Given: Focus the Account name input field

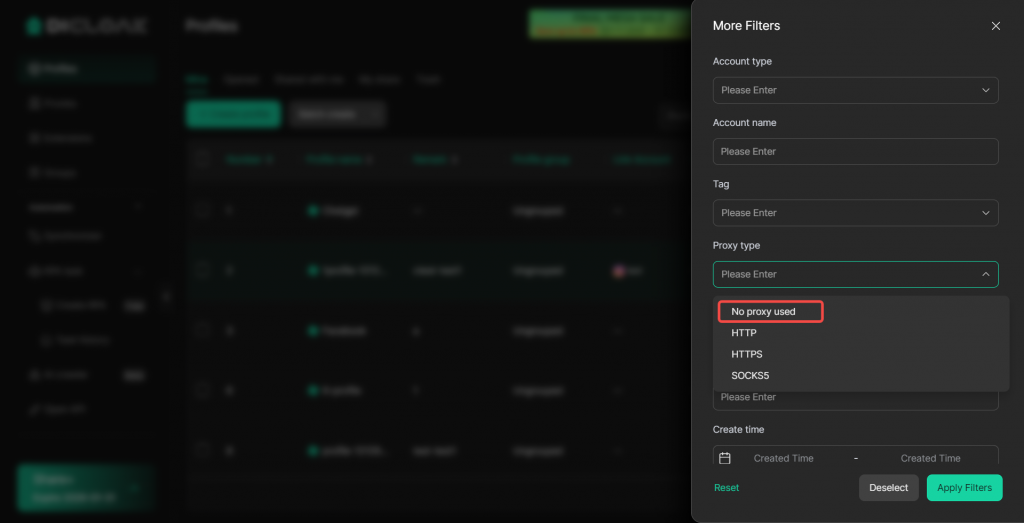Looking at the screenshot, I should click(x=855, y=151).
